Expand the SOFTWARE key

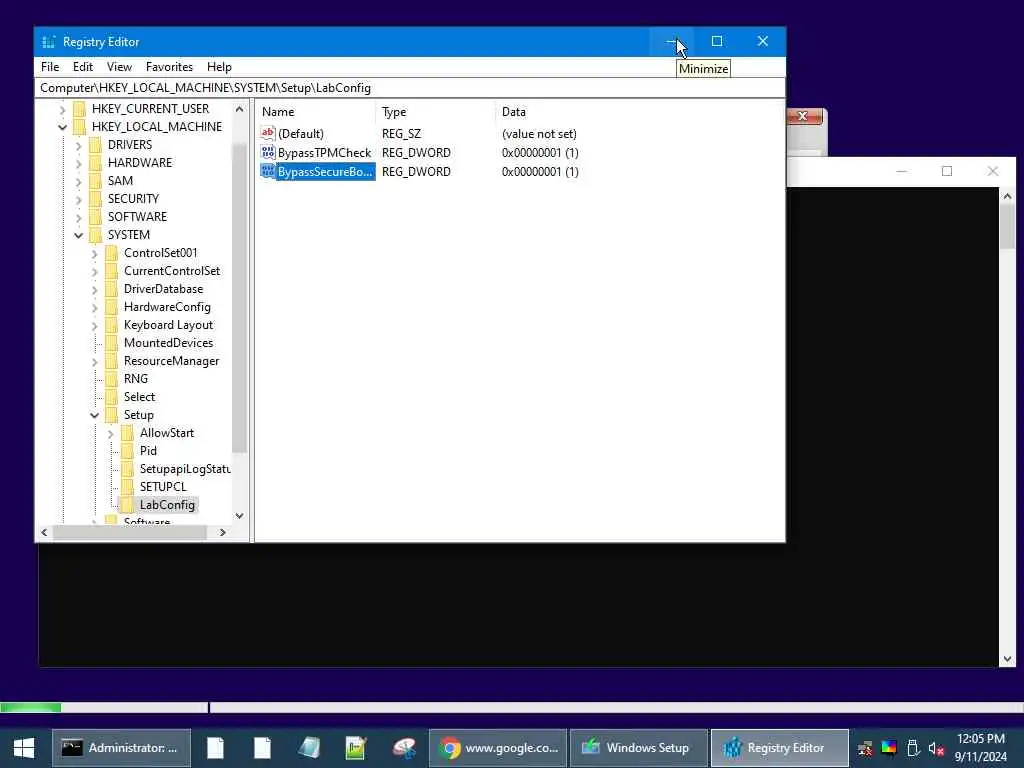click(78, 217)
